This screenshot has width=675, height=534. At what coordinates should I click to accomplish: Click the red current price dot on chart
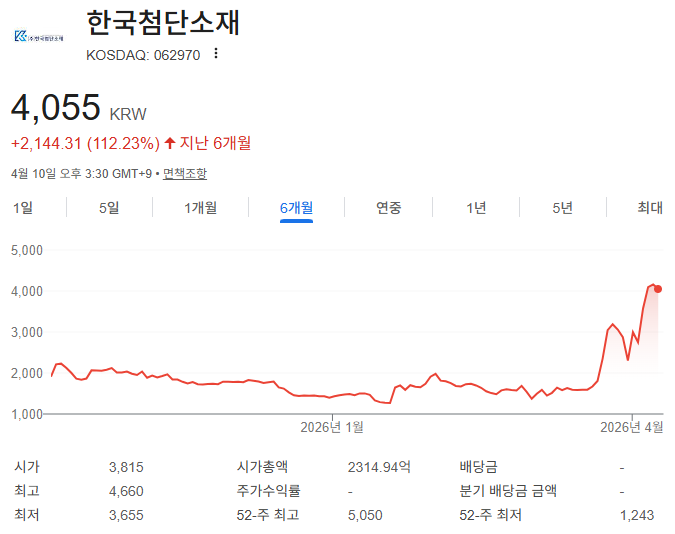(x=657, y=289)
